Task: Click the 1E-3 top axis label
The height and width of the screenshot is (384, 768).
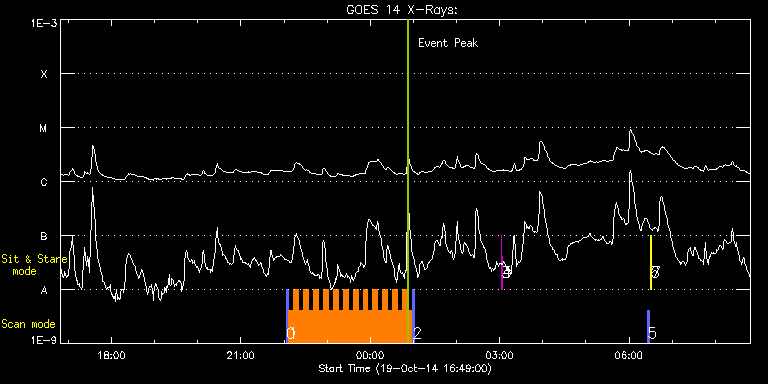Action: 44,23
